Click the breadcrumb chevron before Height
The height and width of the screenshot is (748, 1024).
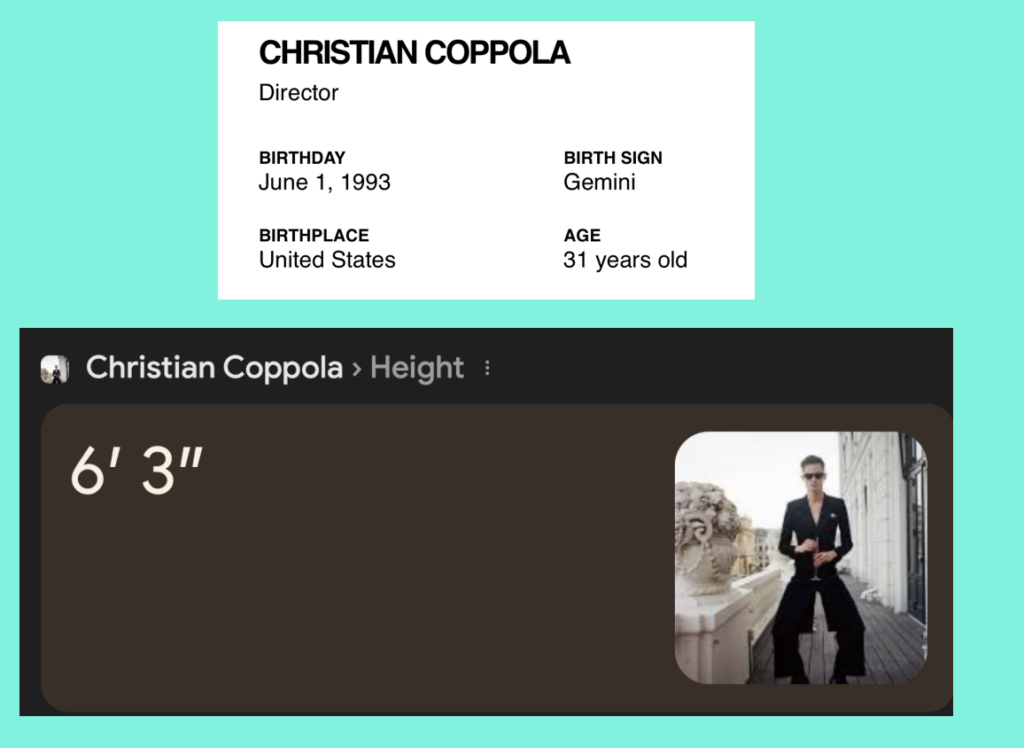pyautogui.click(x=356, y=369)
